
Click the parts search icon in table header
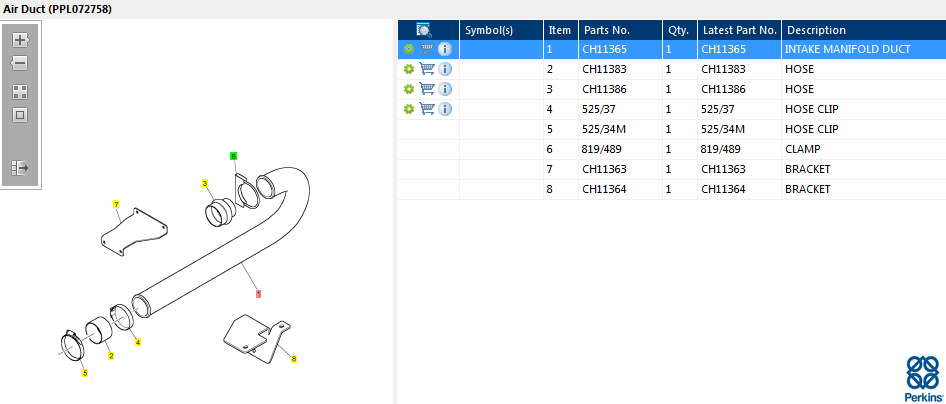pyautogui.click(x=424, y=30)
